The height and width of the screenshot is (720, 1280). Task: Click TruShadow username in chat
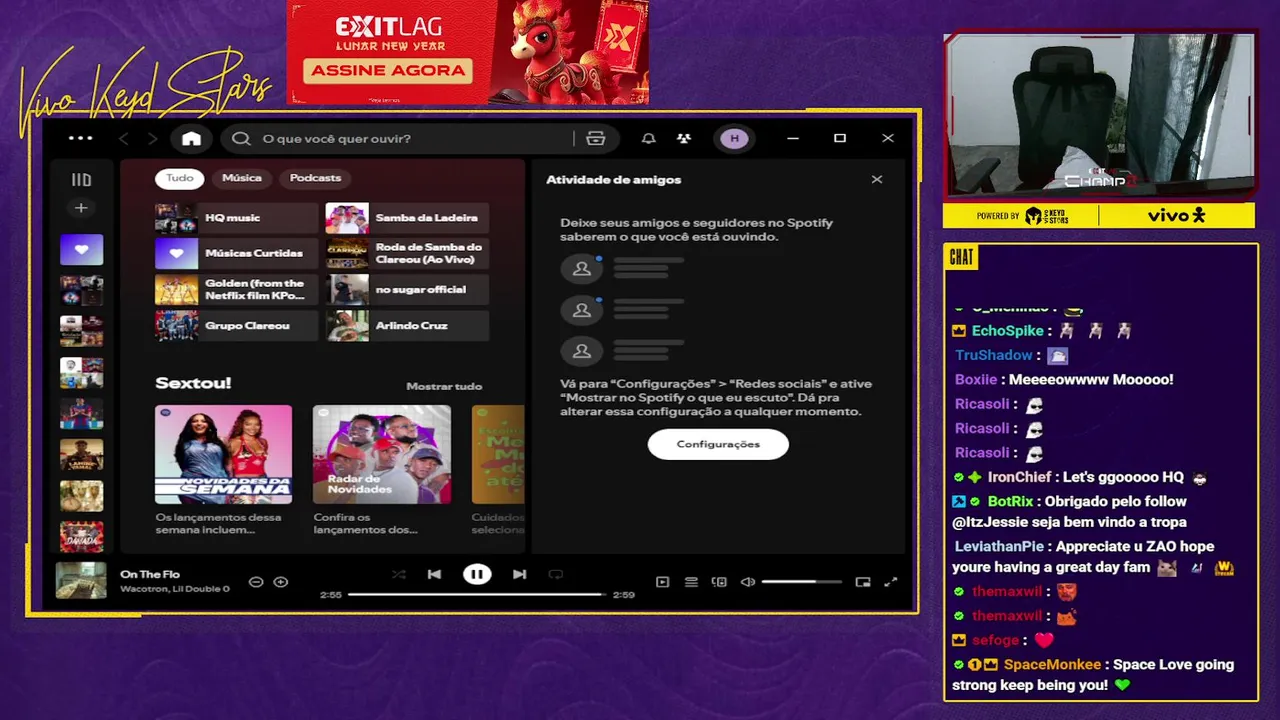click(x=993, y=356)
